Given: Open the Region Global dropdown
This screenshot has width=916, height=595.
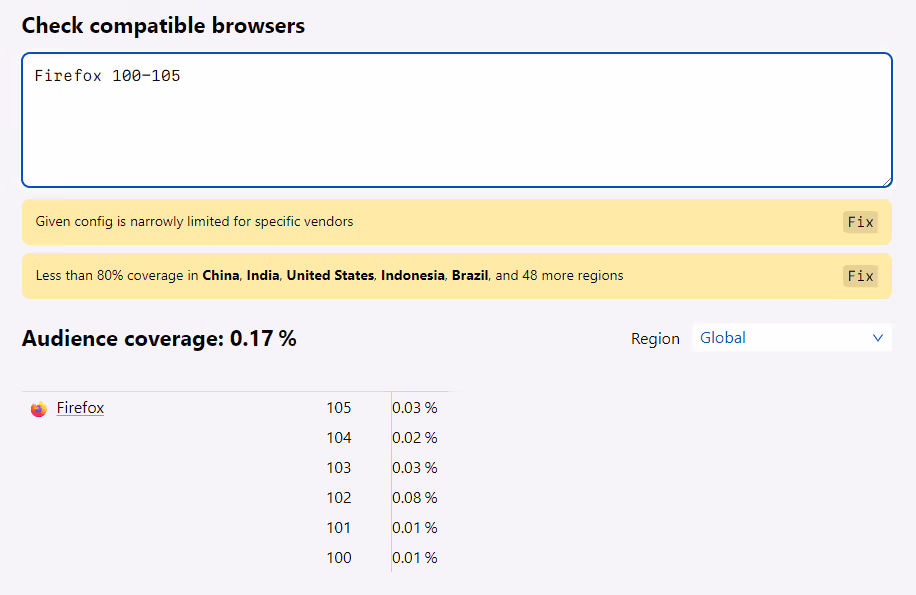Looking at the screenshot, I should 792,337.
